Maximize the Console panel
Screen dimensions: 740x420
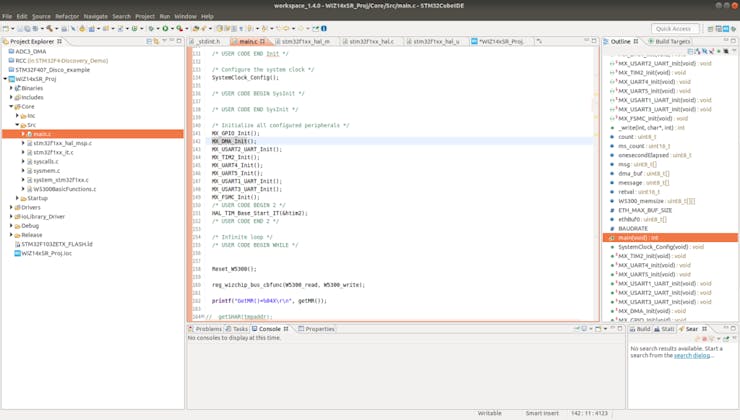coord(620,328)
